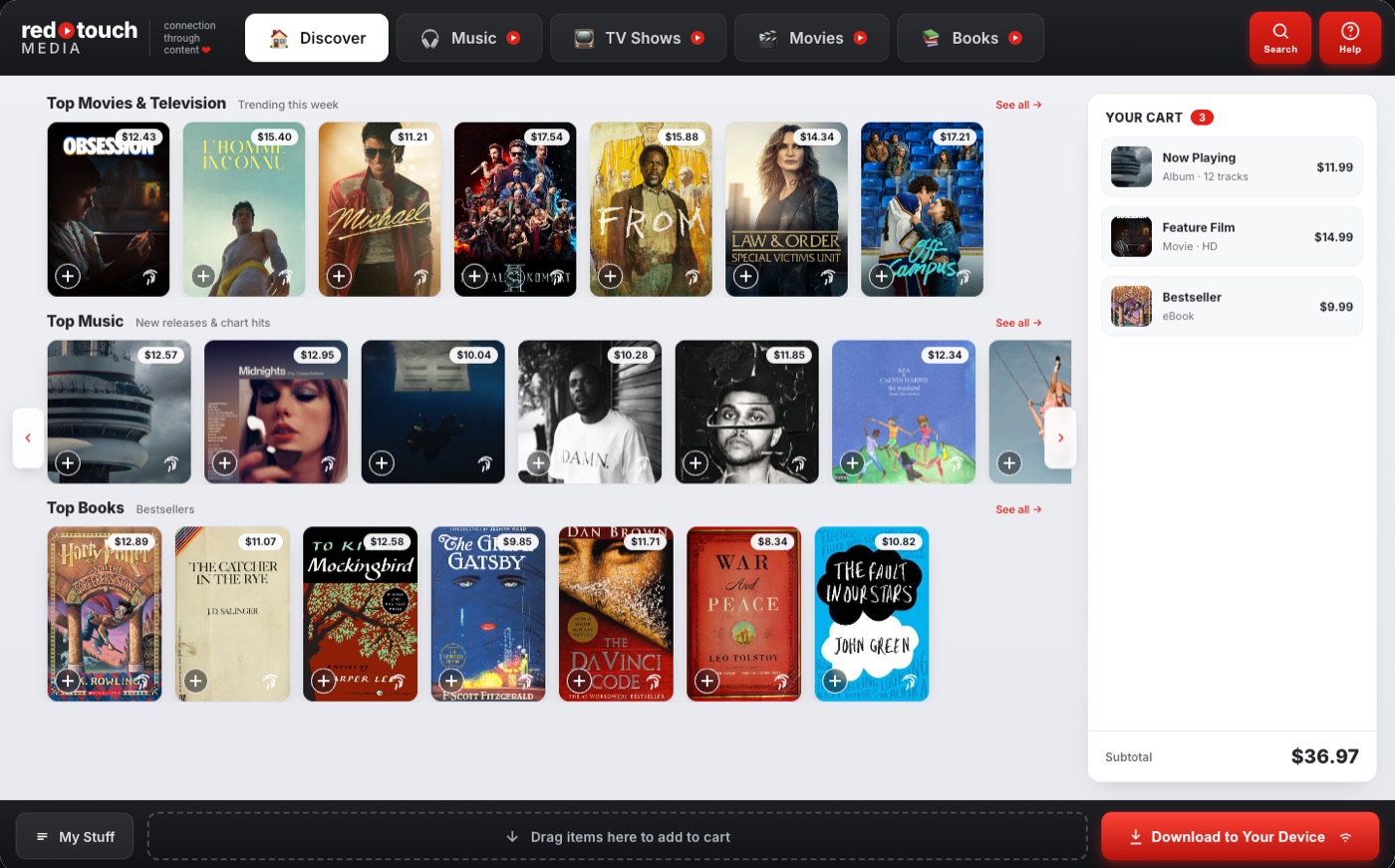Click plus icon on War and Peace
The height and width of the screenshot is (868, 1395).
[x=706, y=681]
